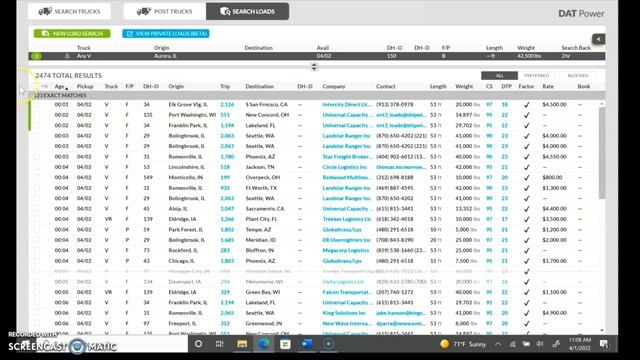Open 71°F Sunny weather widget
The height and width of the screenshot is (360, 640).
pyautogui.click(x=463, y=344)
